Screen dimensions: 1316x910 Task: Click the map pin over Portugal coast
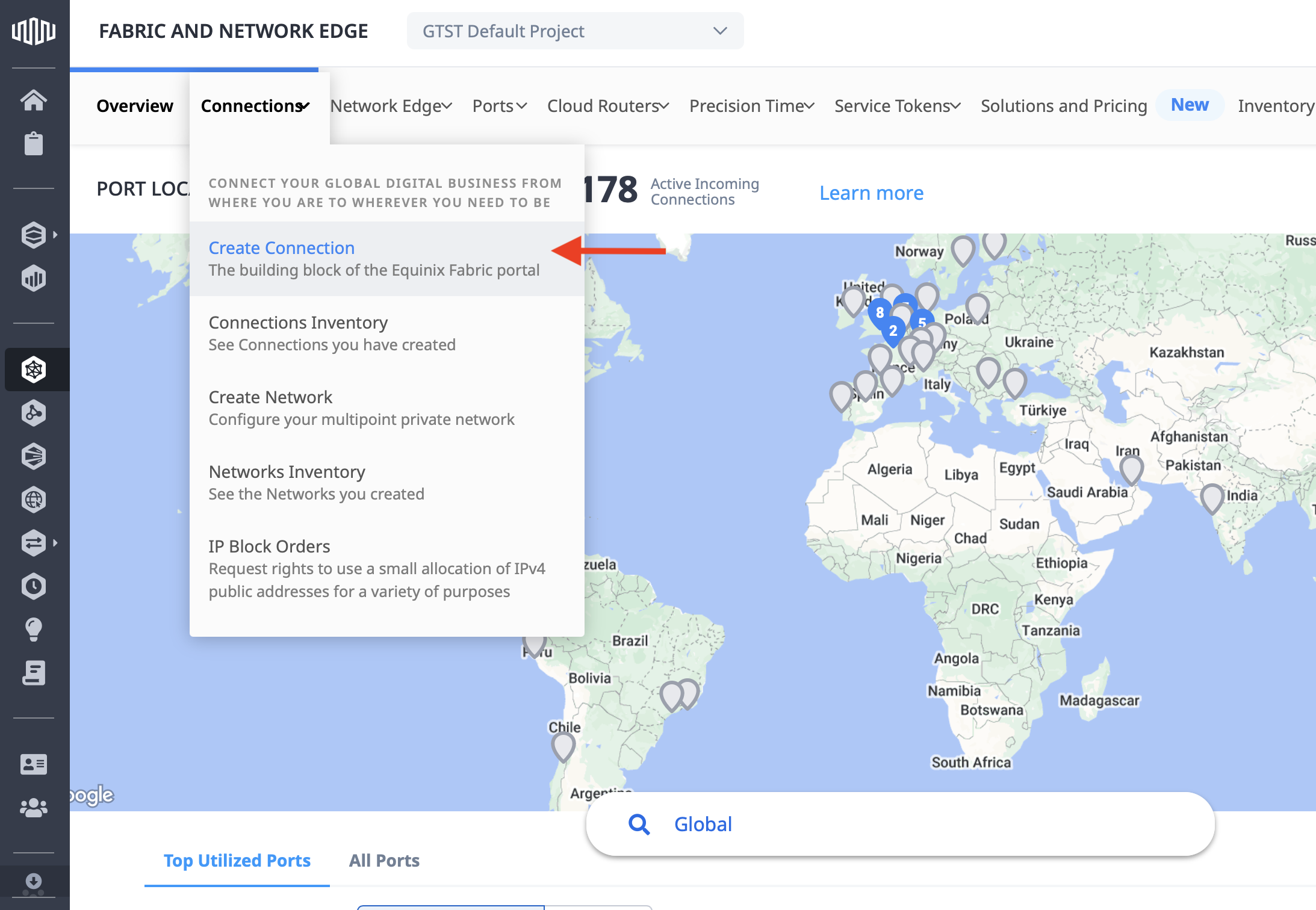[841, 397]
